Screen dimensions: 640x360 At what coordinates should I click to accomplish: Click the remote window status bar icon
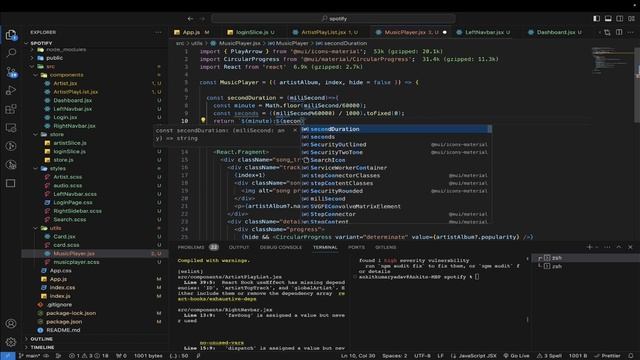pyautogui.click(x=7, y=356)
